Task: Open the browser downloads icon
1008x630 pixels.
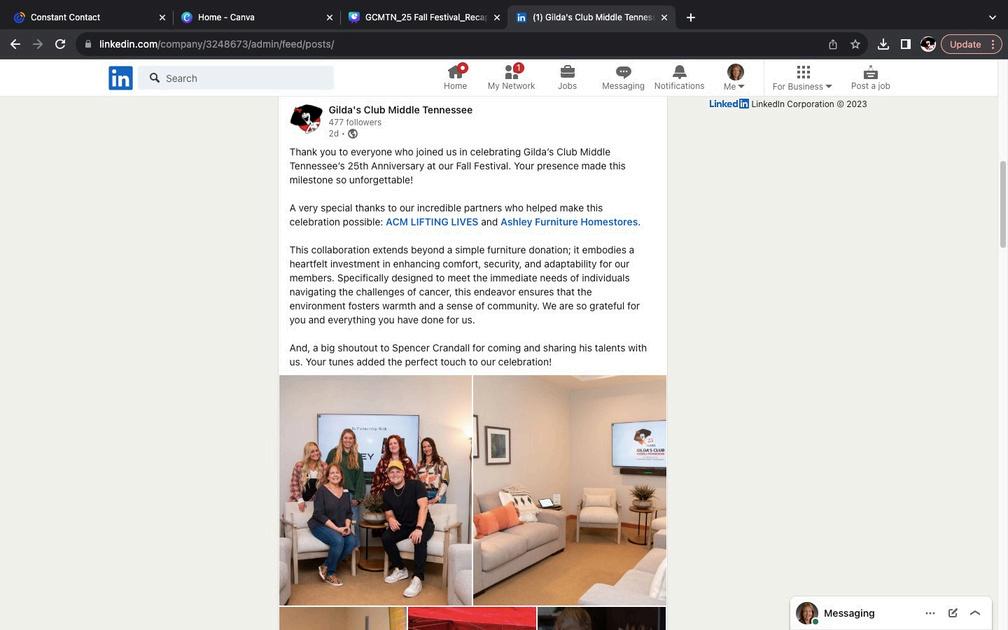Action: (x=883, y=44)
